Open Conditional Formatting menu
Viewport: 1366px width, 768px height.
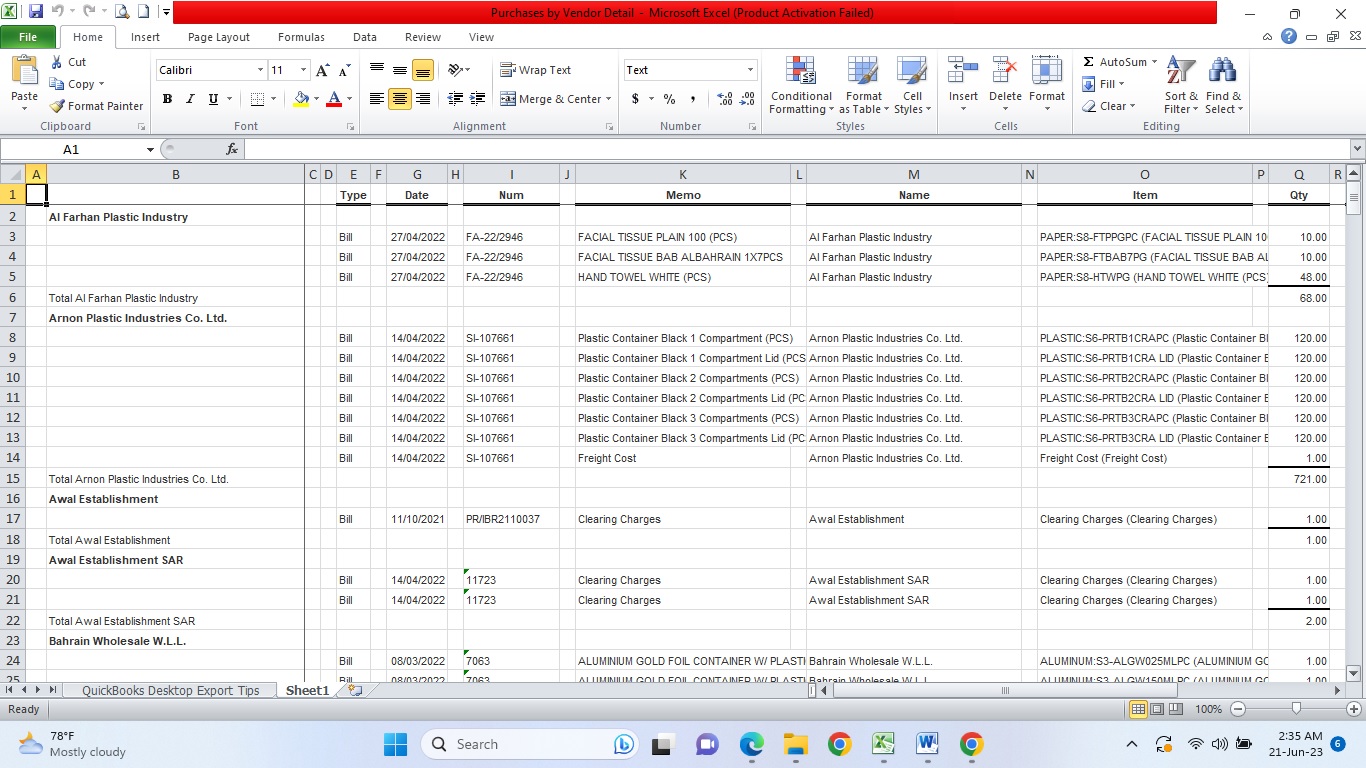click(800, 86)
